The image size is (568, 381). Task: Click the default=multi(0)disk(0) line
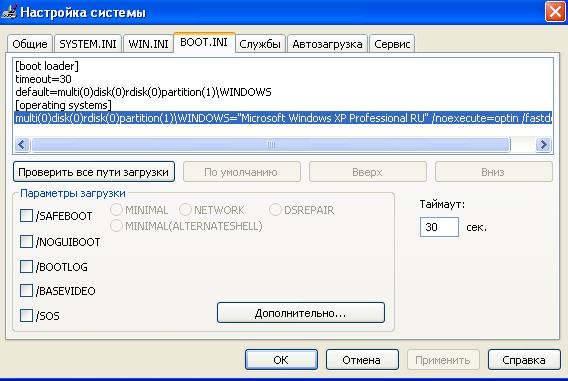tap(143, 92)
